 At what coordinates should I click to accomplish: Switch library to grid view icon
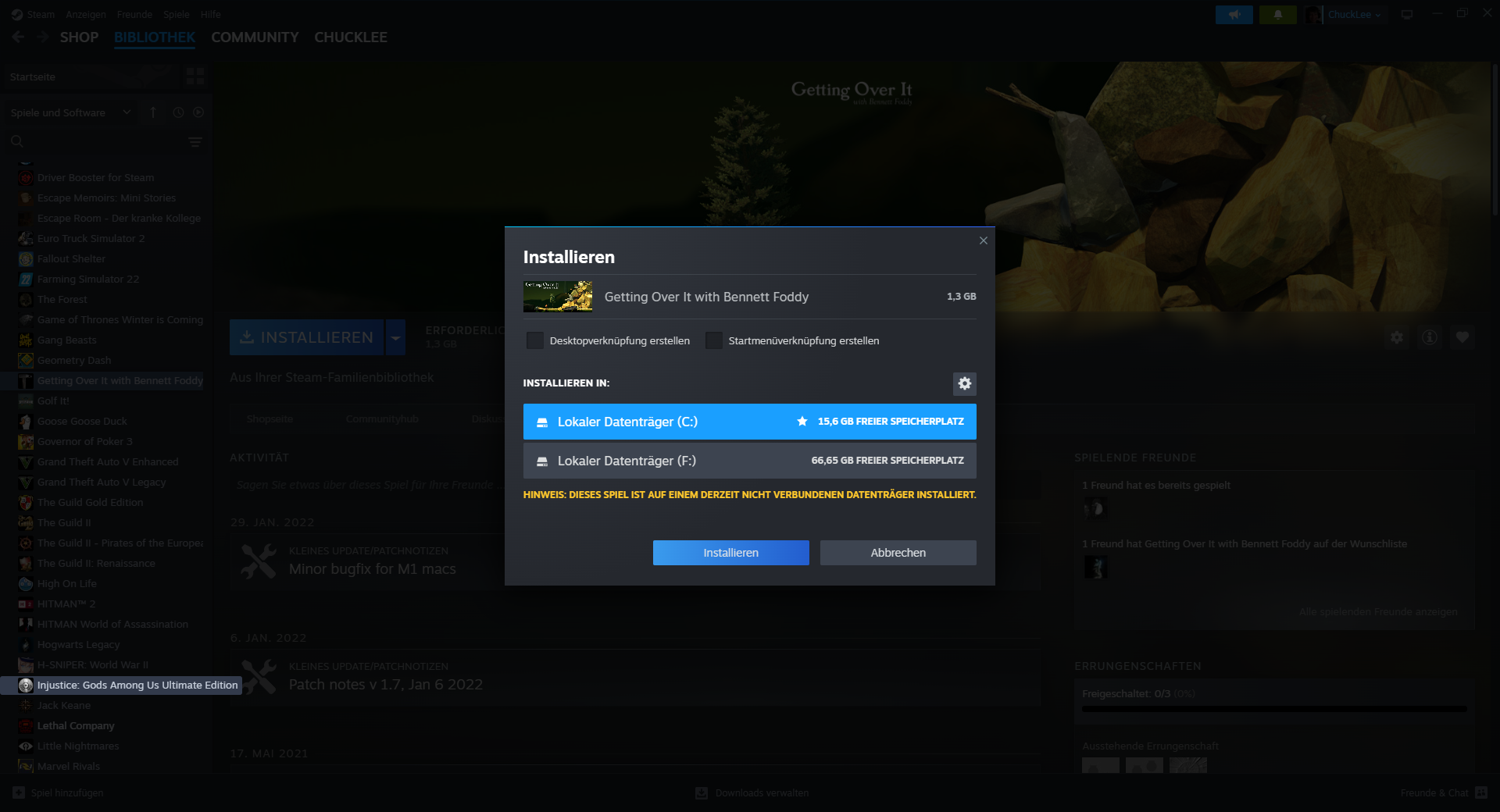195,76
